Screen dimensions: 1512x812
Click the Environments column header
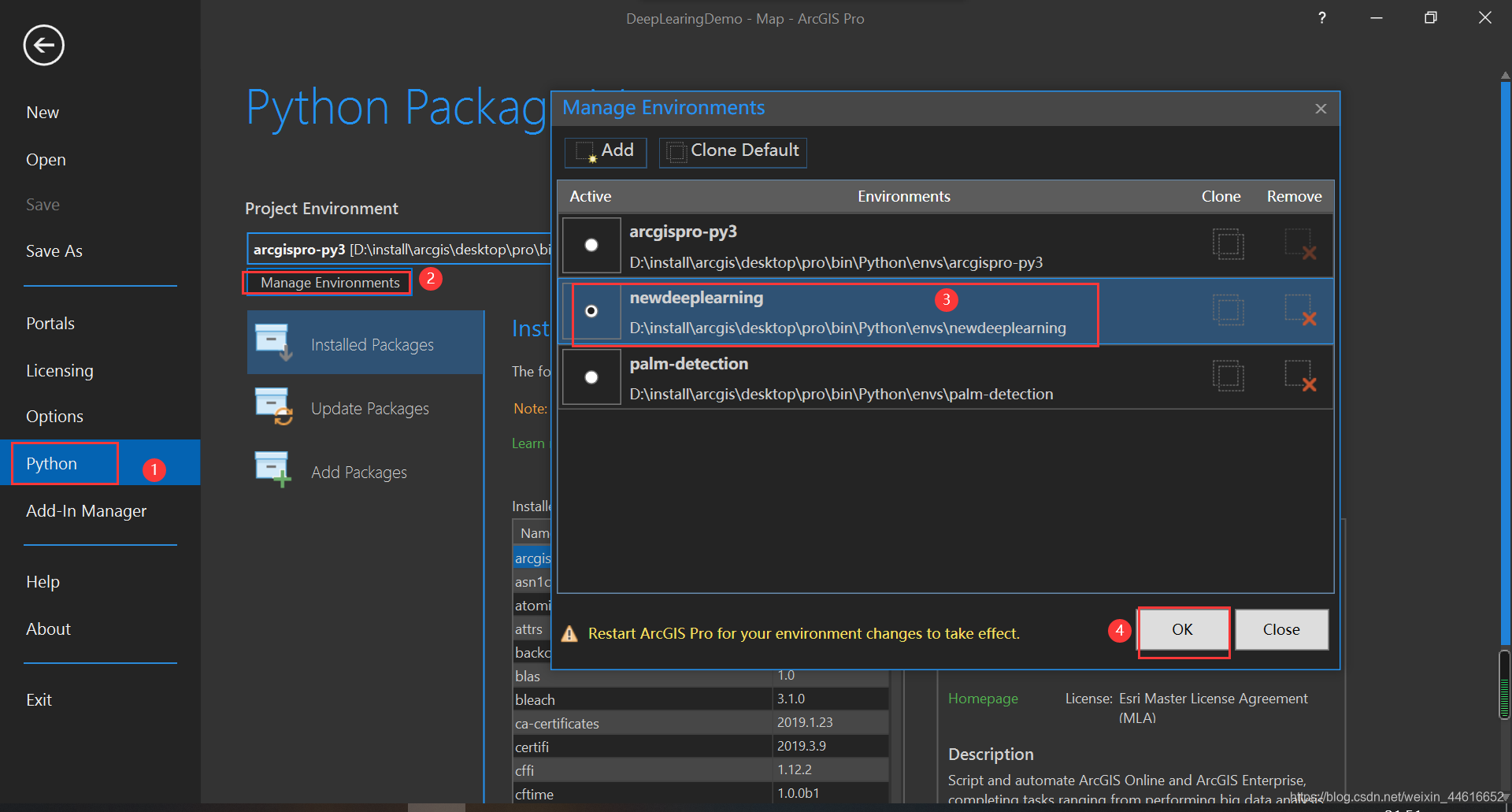pyautogui.click(x=904, y=196)
